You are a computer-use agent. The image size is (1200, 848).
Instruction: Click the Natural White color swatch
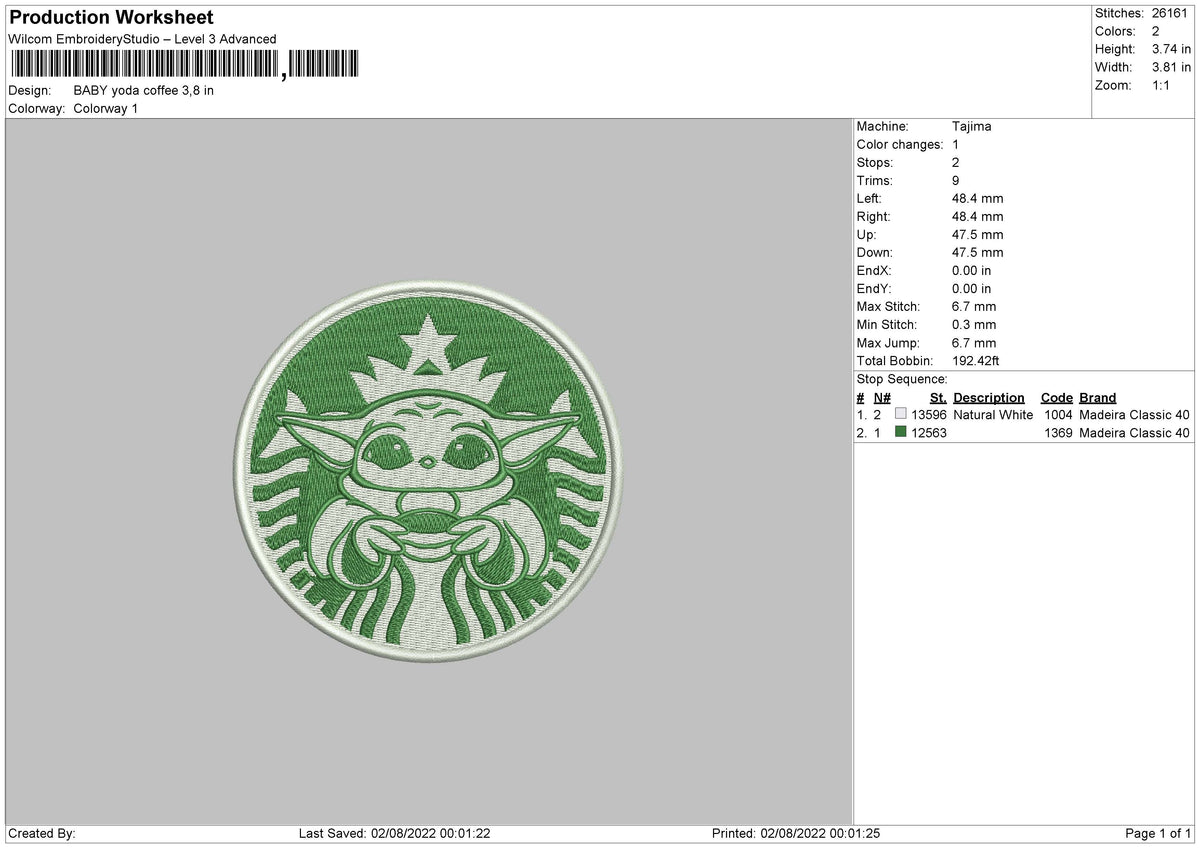[901, 414]
